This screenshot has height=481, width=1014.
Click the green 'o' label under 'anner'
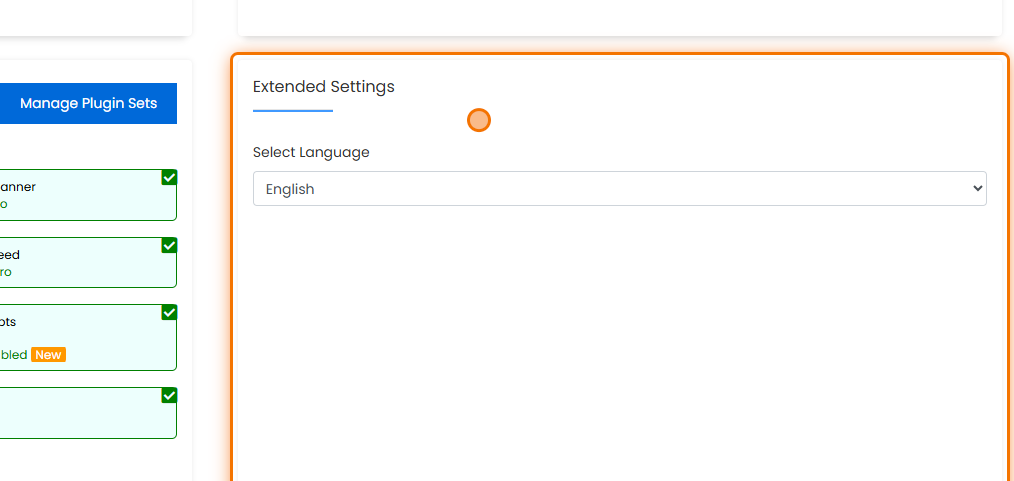[x=4, y=204]
